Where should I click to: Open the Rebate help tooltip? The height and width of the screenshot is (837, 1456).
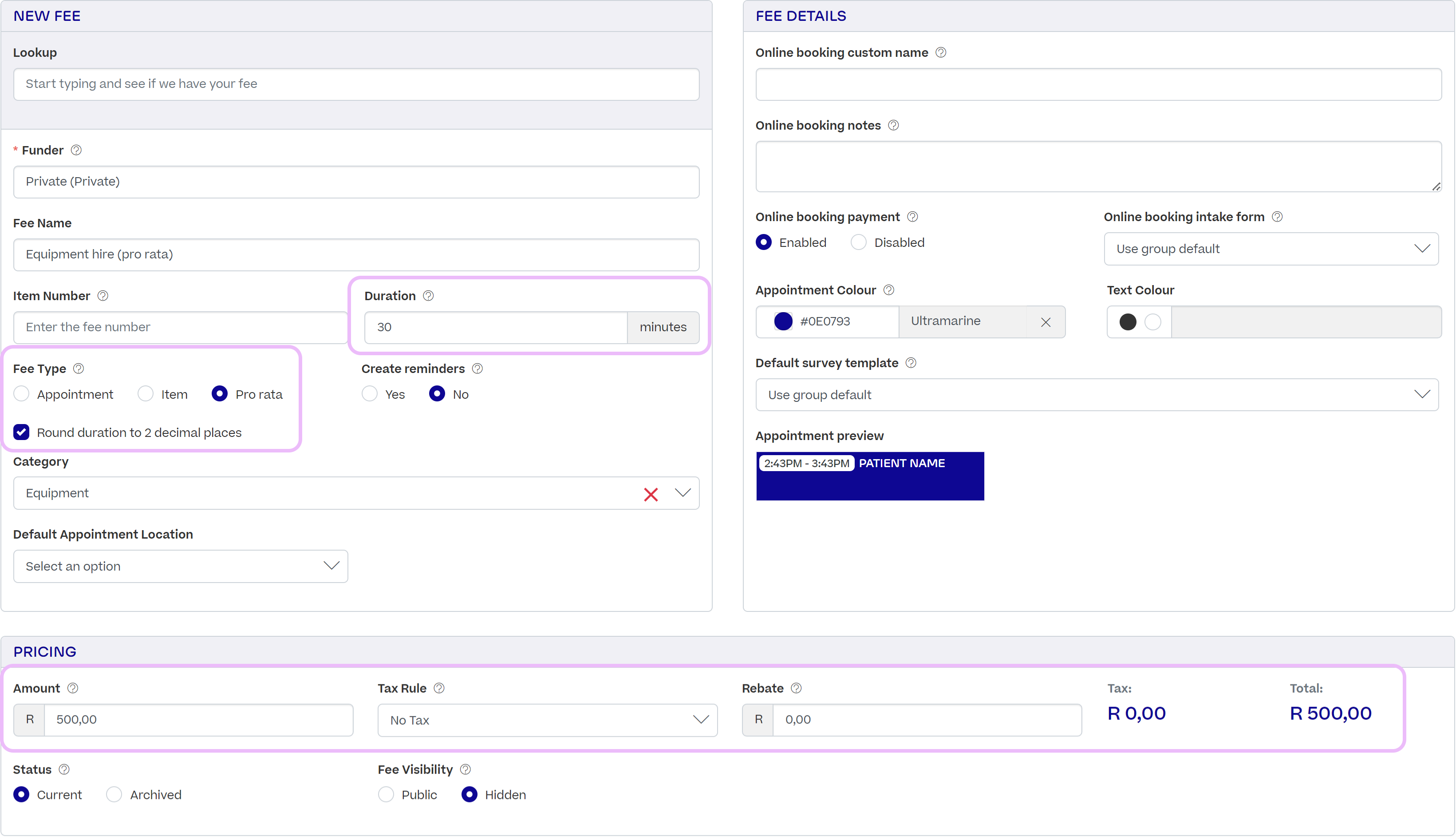point(796,687)
